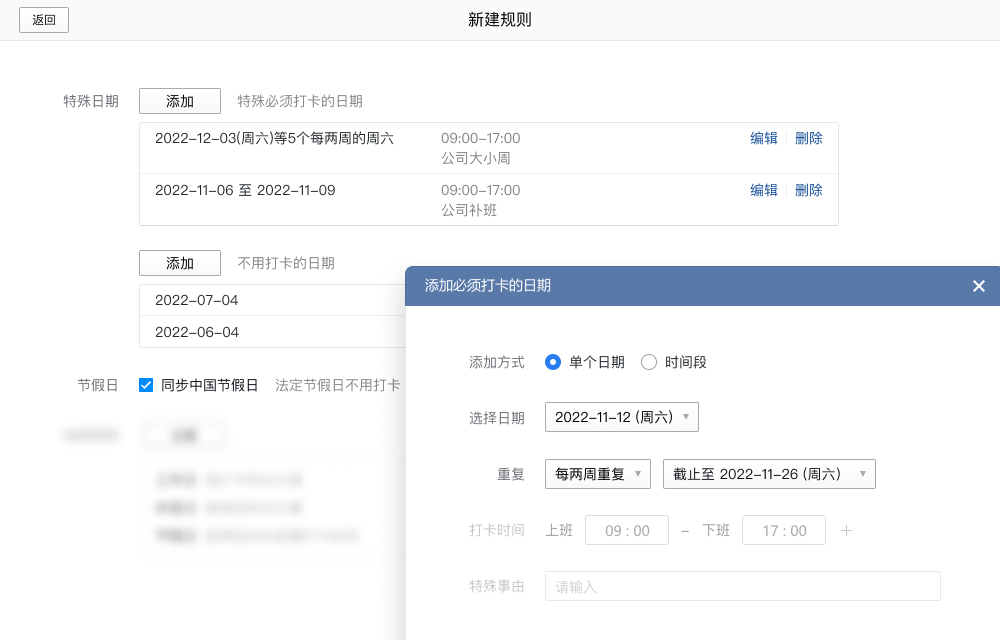Click the 返回 button

click(44, 19)
